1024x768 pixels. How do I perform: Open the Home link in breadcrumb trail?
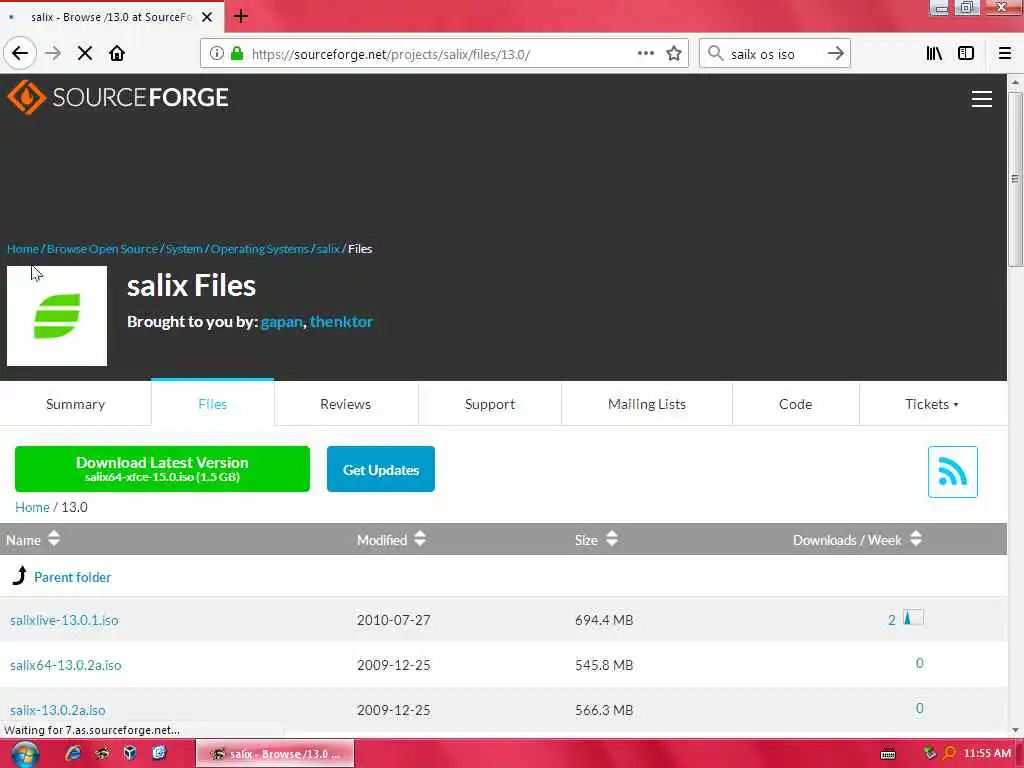(x=23, y=249)
